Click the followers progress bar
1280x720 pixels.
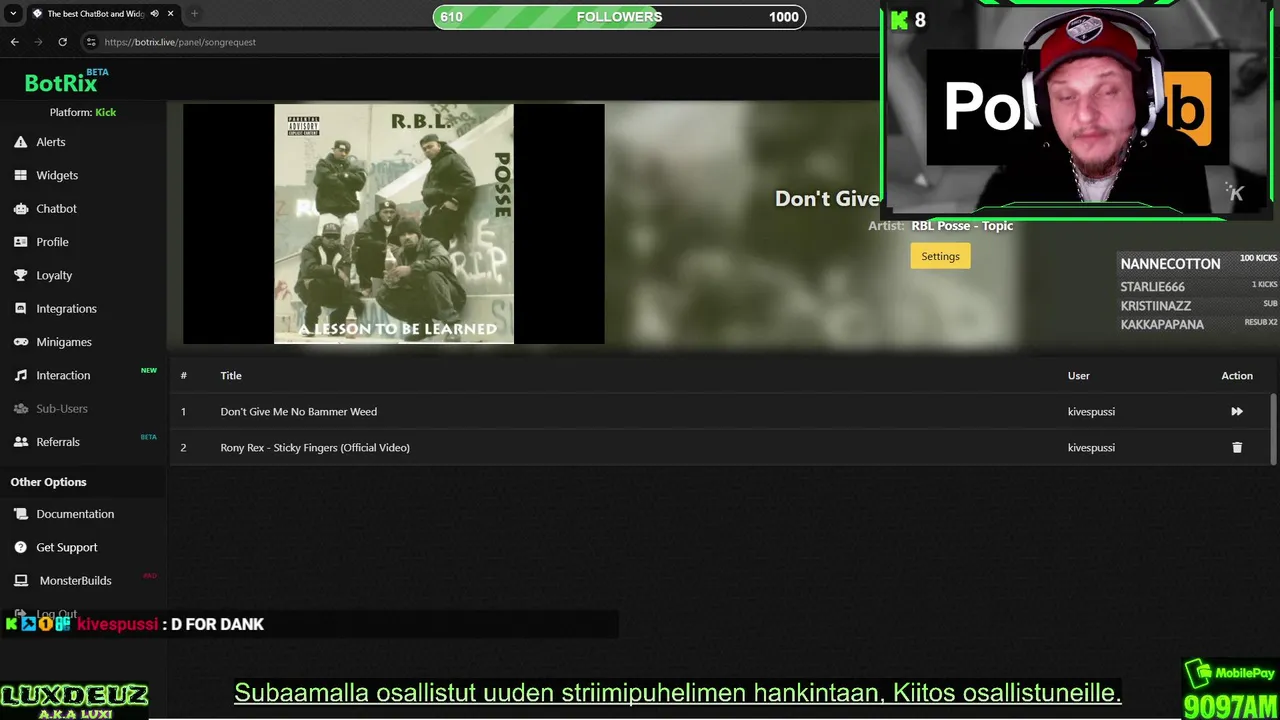(x=619, y=16)
